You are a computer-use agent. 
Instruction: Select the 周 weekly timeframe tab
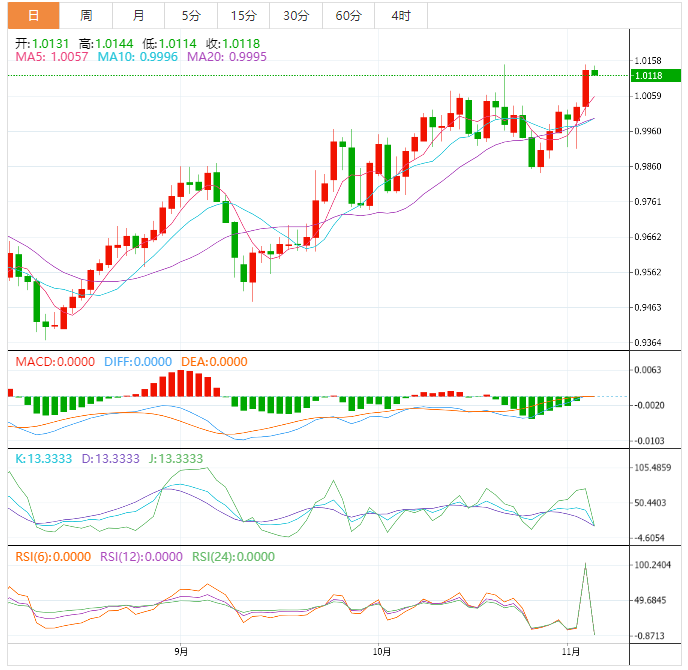point(86,15)
